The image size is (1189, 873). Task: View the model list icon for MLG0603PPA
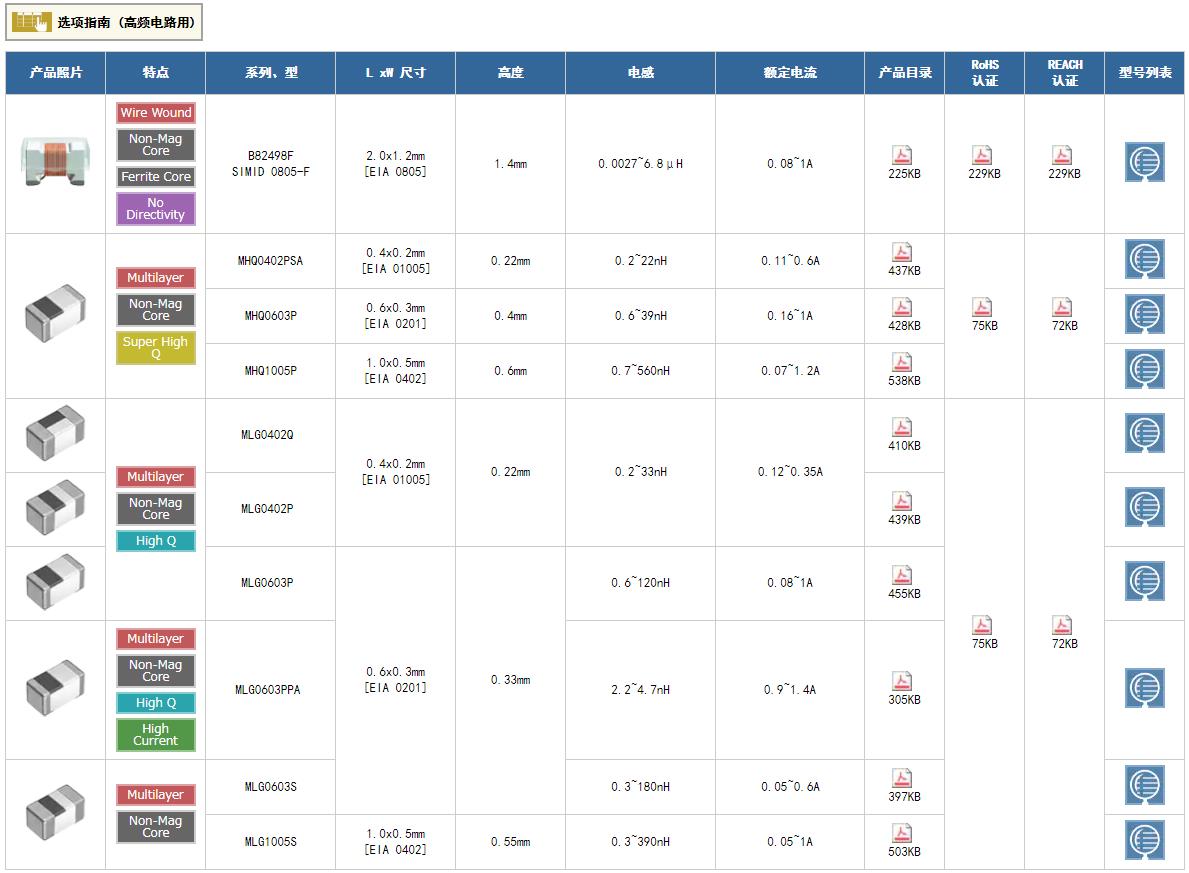pyautogui.click(x=1144, y=689)
